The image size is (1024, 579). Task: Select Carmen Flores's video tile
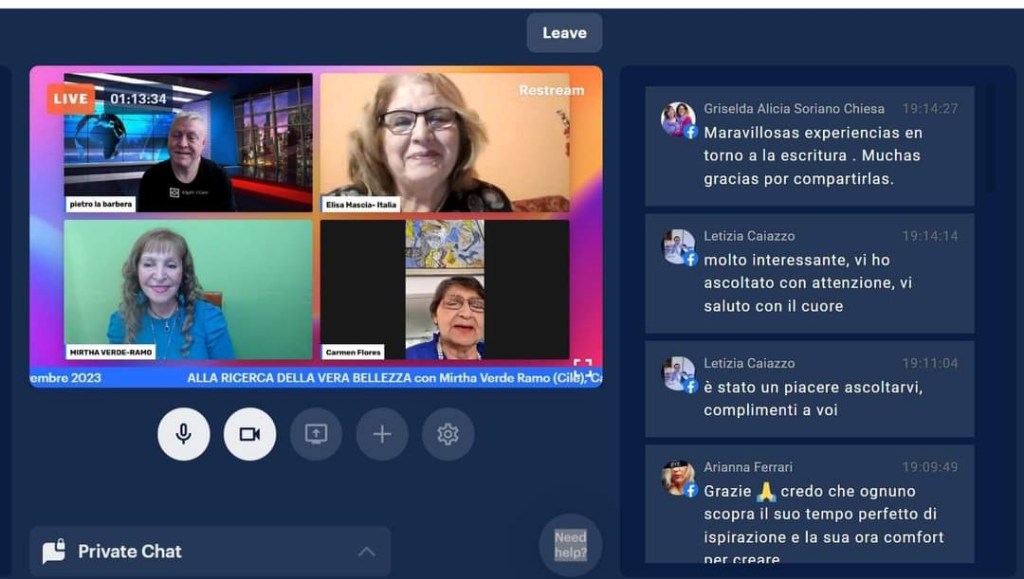(444, 289)
